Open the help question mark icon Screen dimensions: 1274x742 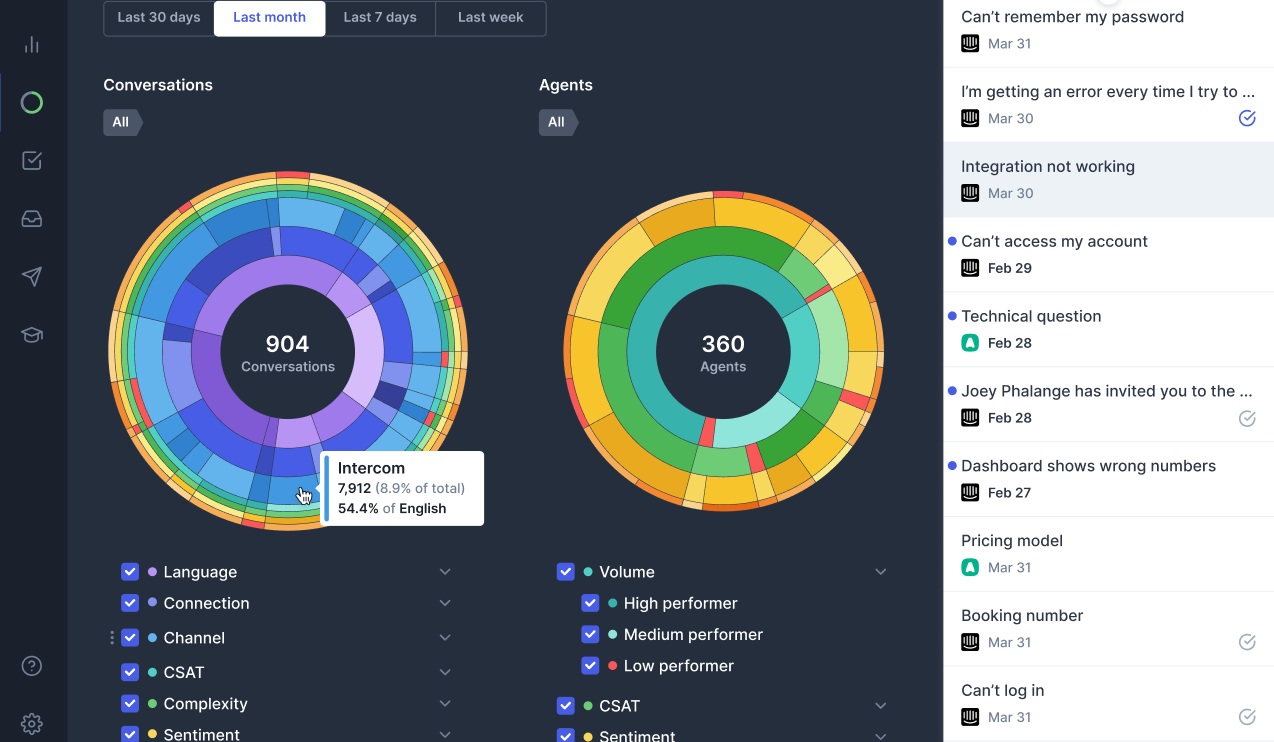click(32, 666)
